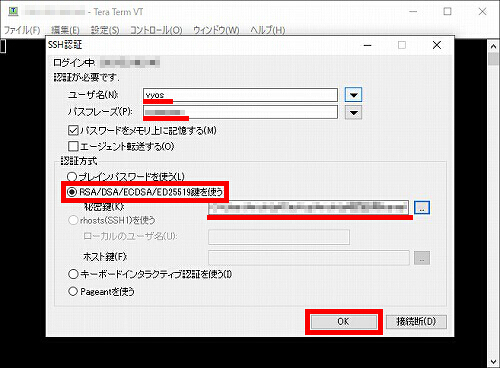The height and width of the screenshot is (368, 500).
Task: Close the Tera Term main window
Action: (482, 12)
